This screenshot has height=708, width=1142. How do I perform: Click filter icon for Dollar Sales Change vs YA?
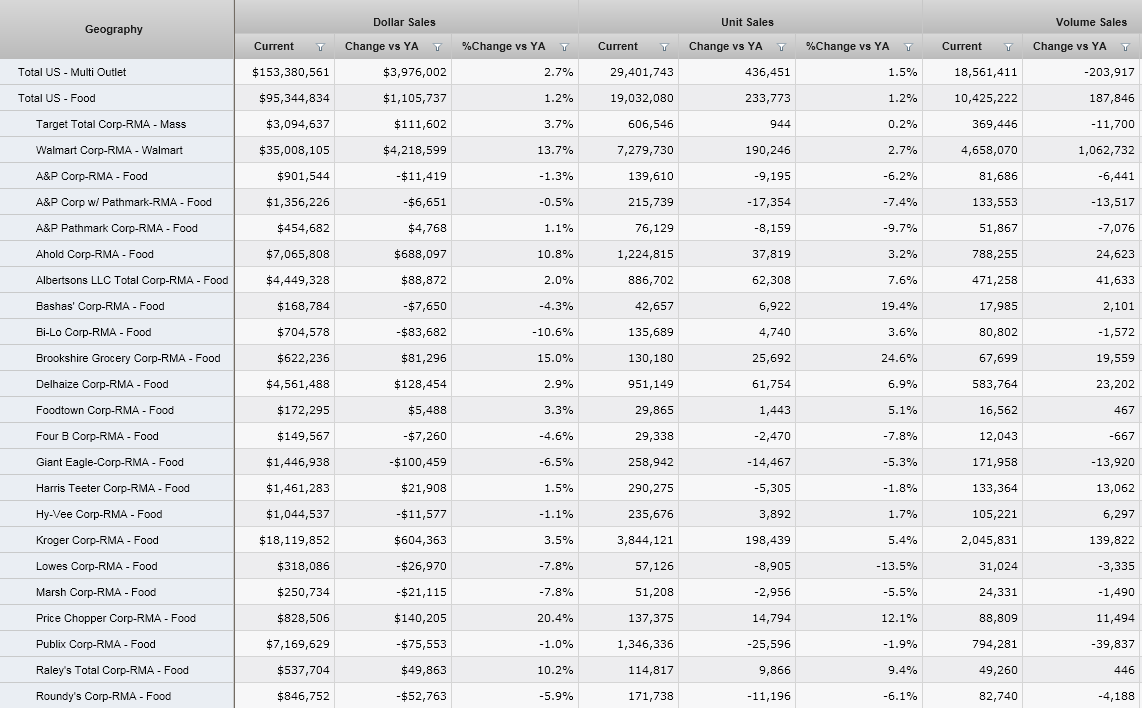coord(437,47)
